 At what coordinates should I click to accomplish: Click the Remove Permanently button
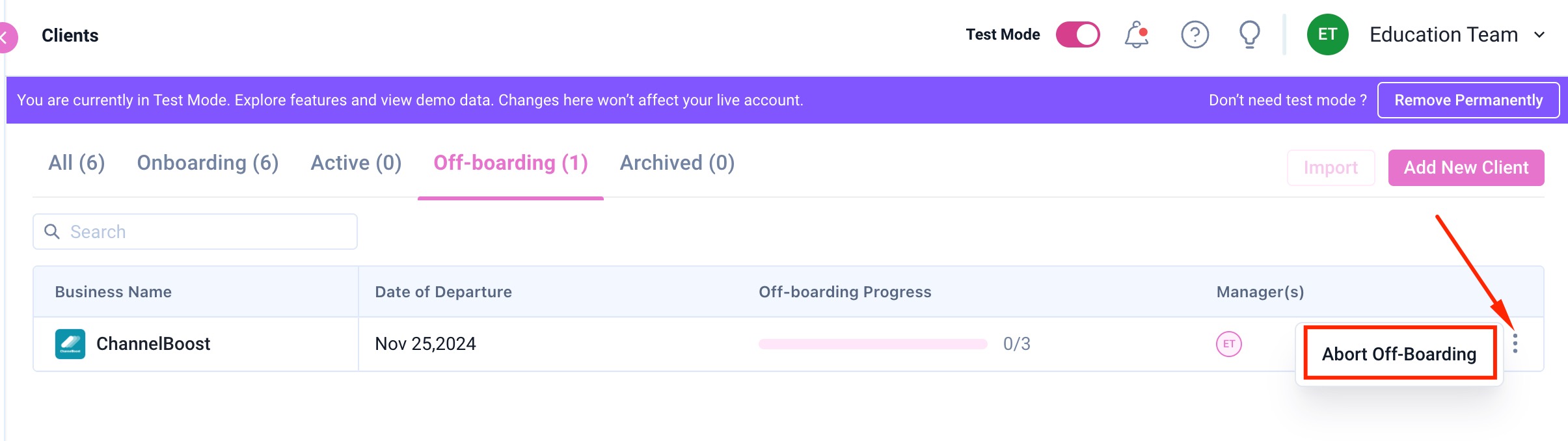pyautogui.click(x=1468, y=100)
